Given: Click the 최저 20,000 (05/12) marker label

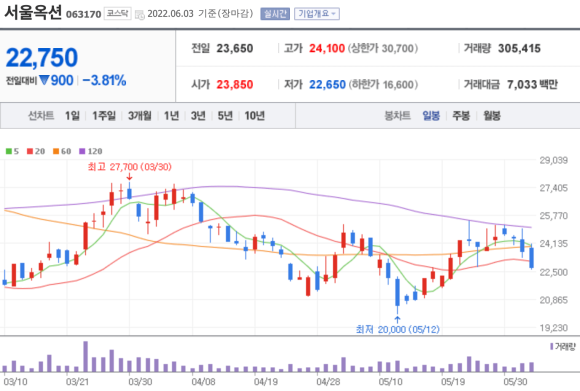Looking at the screenshot, I should pyautogui.click(x=398, y=329).
